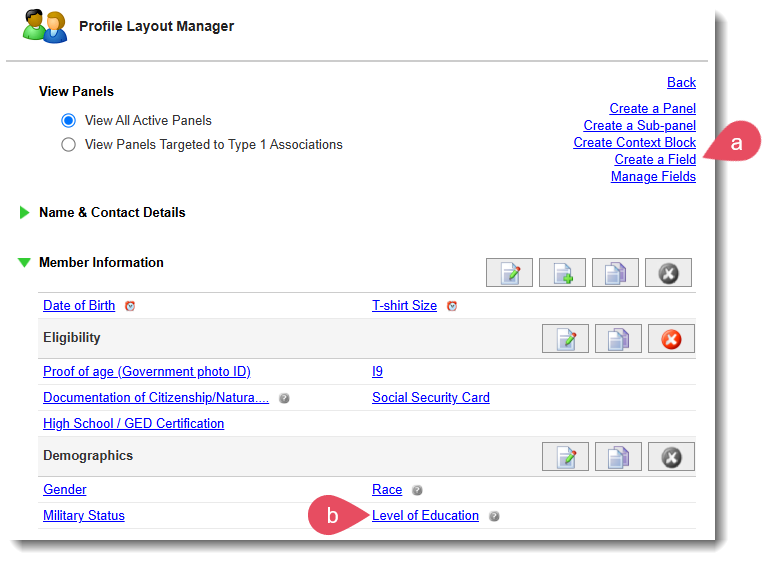Image resolution: width=769 pixels, height=563 pixels.
Task: Open the Race field link
Action: click(x=387, y=489)
